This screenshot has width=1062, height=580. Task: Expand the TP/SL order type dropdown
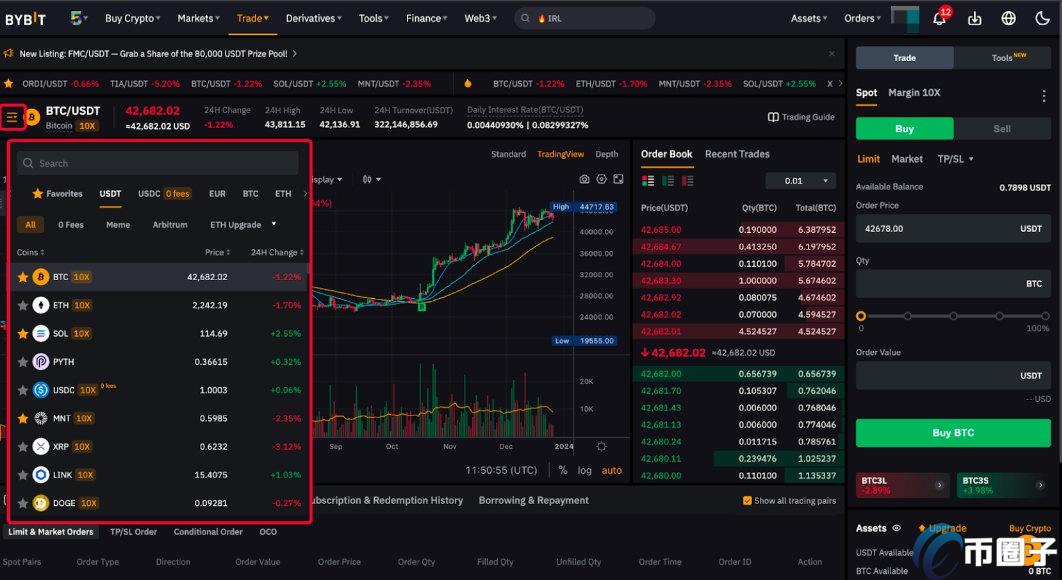tap(956, 159)
